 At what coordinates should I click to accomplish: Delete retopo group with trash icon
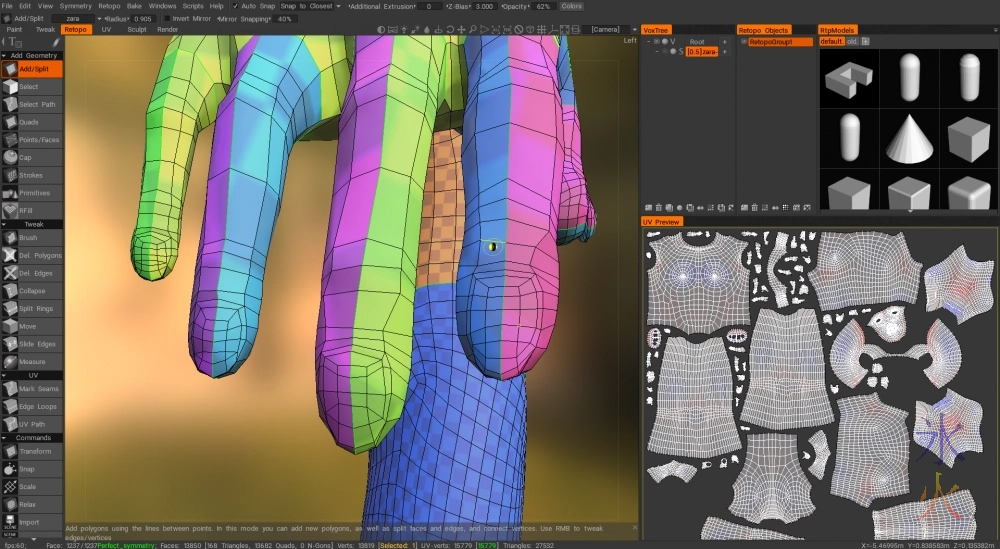(x=752, y=206)
